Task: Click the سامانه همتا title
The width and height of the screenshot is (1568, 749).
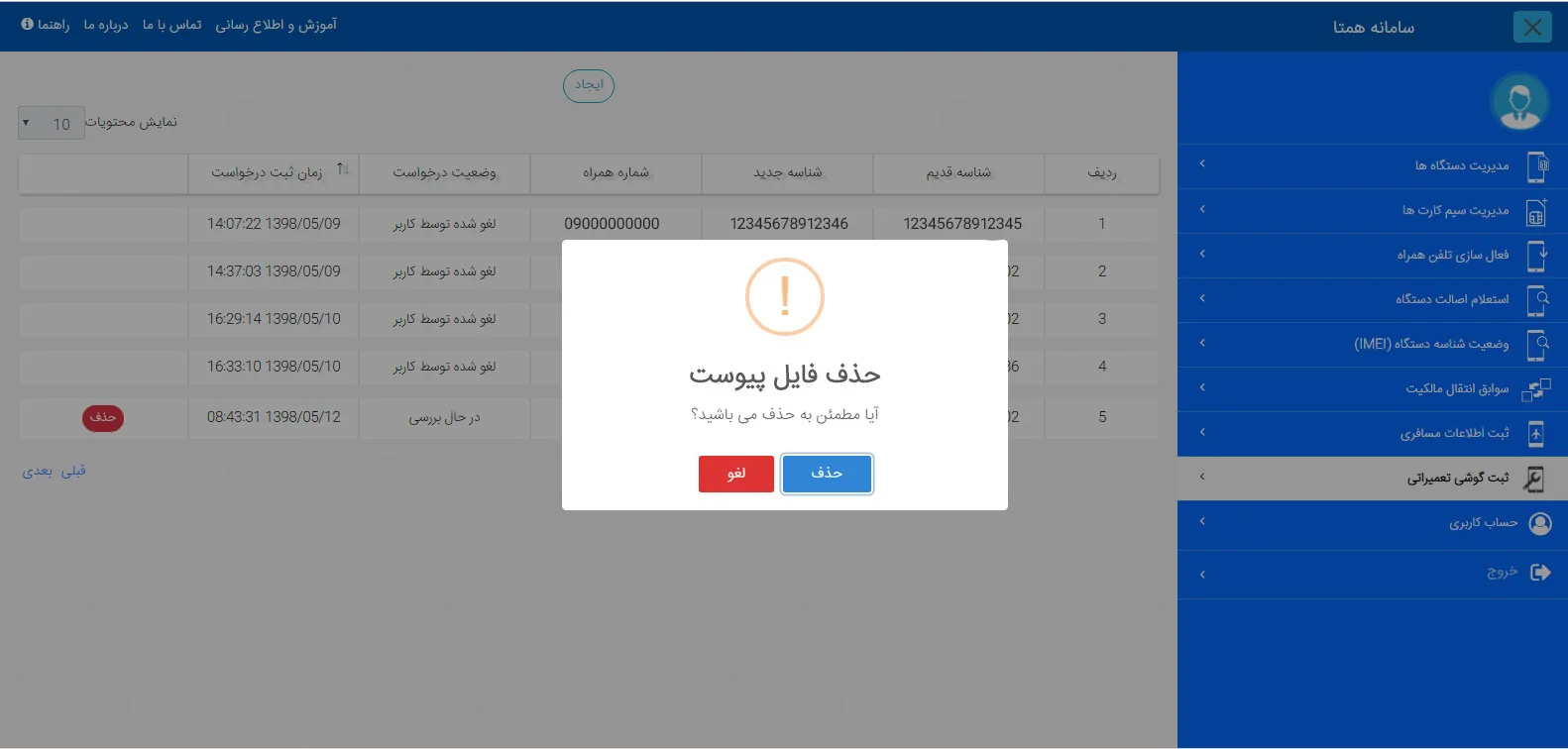Action: (1374, 27)
